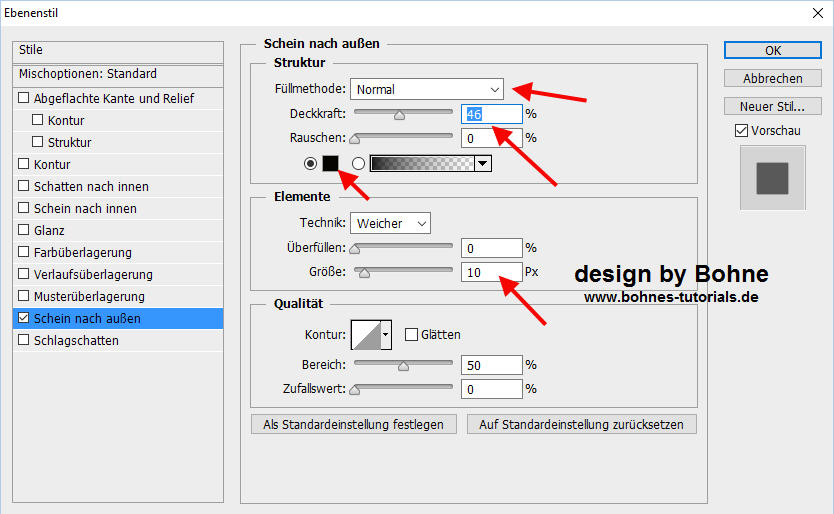Enable the Glätten checkbox
The image size is (834, 514).
click(x=411, y=335)
